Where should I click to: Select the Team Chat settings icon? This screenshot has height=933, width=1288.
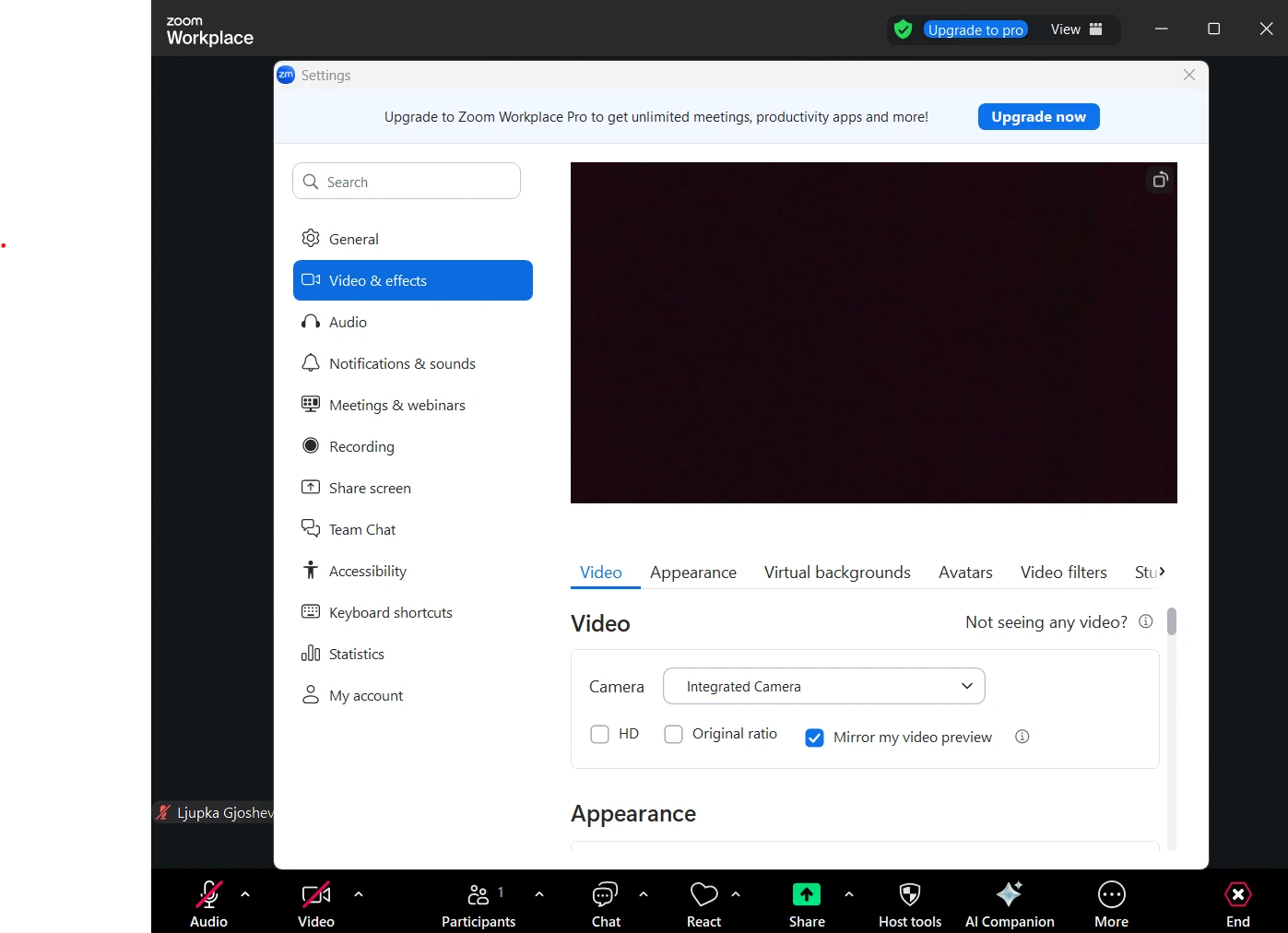click(x=311, y=528)
